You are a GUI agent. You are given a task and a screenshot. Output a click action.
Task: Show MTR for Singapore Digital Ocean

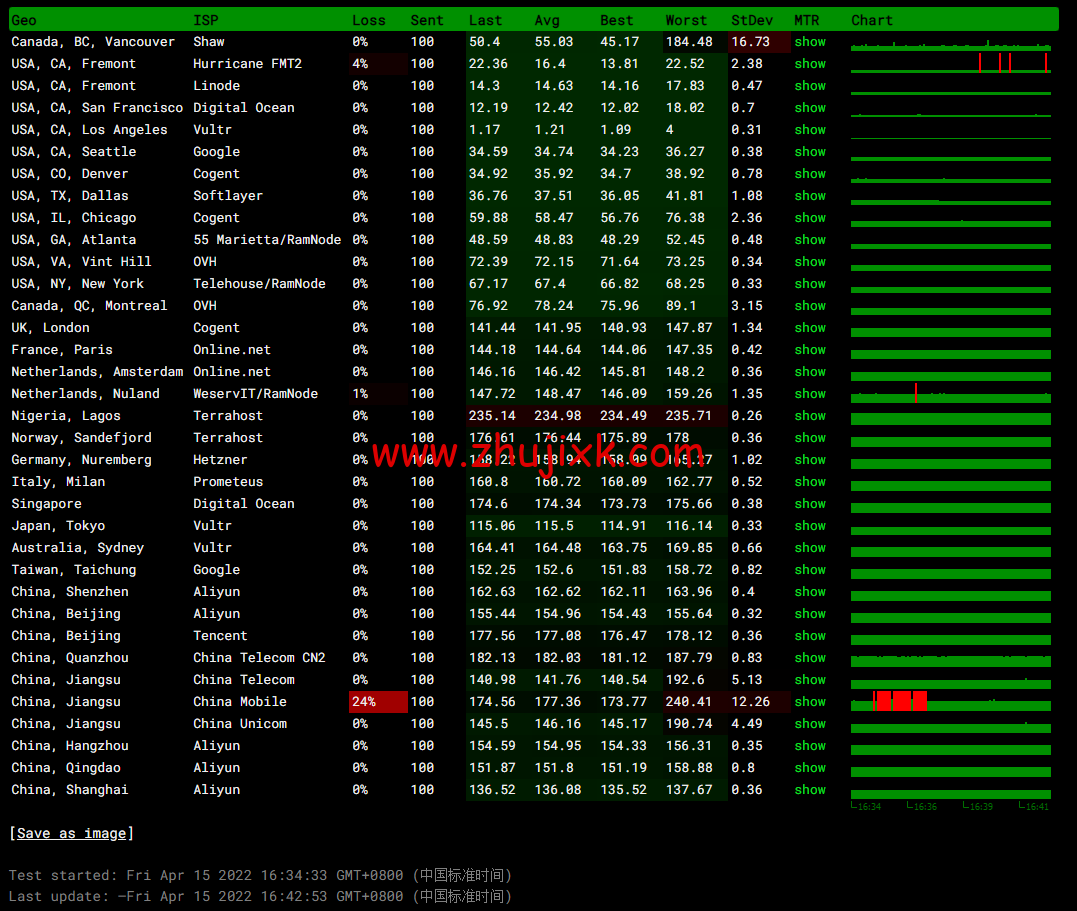810,504
